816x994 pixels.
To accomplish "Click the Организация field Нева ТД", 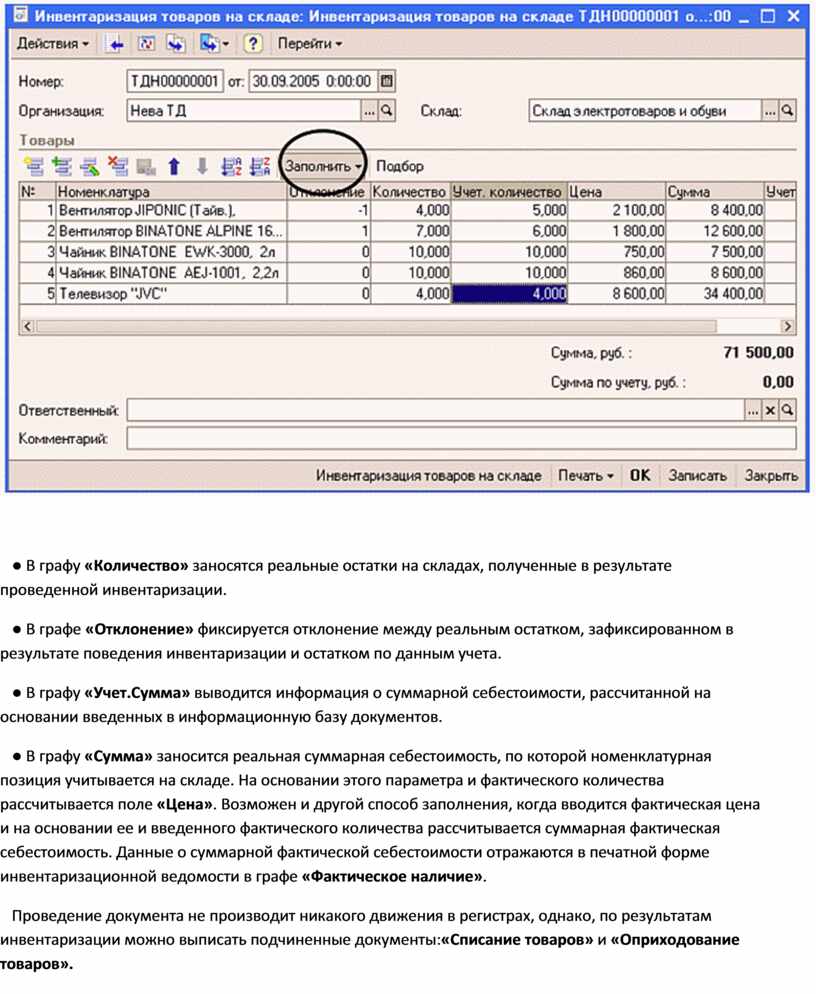I will pos(243,111).
